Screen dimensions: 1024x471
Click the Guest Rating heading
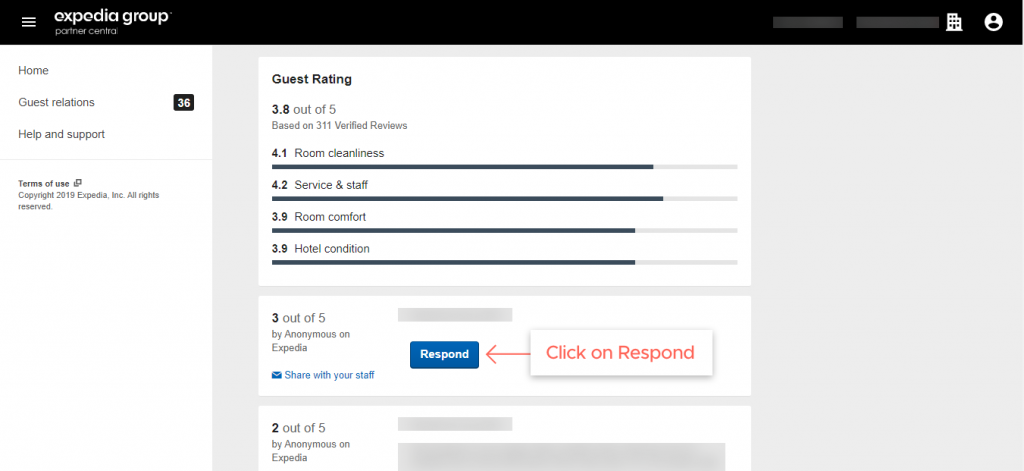[x=311, y=78]
